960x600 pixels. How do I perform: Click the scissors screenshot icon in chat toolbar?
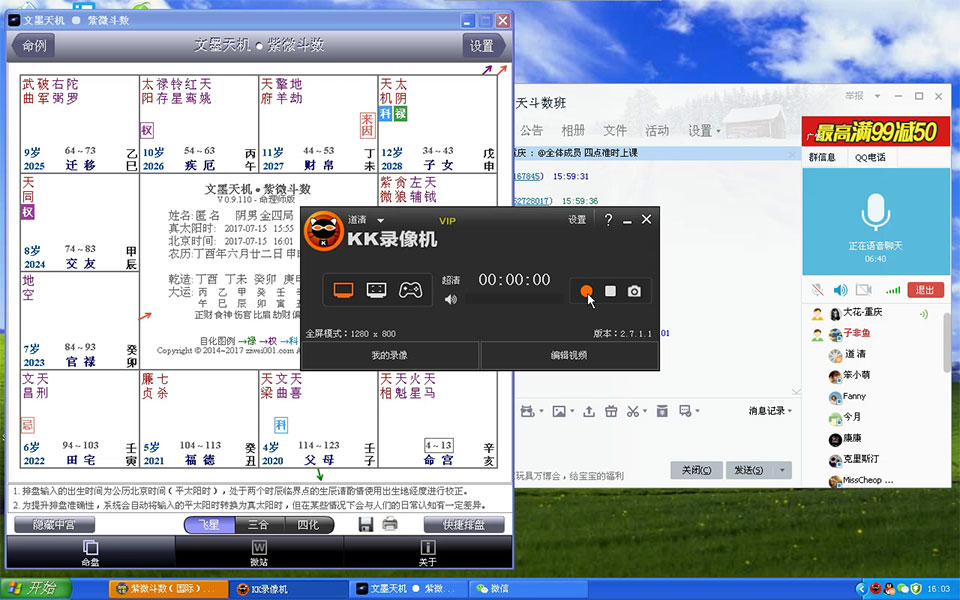[632, 411]
